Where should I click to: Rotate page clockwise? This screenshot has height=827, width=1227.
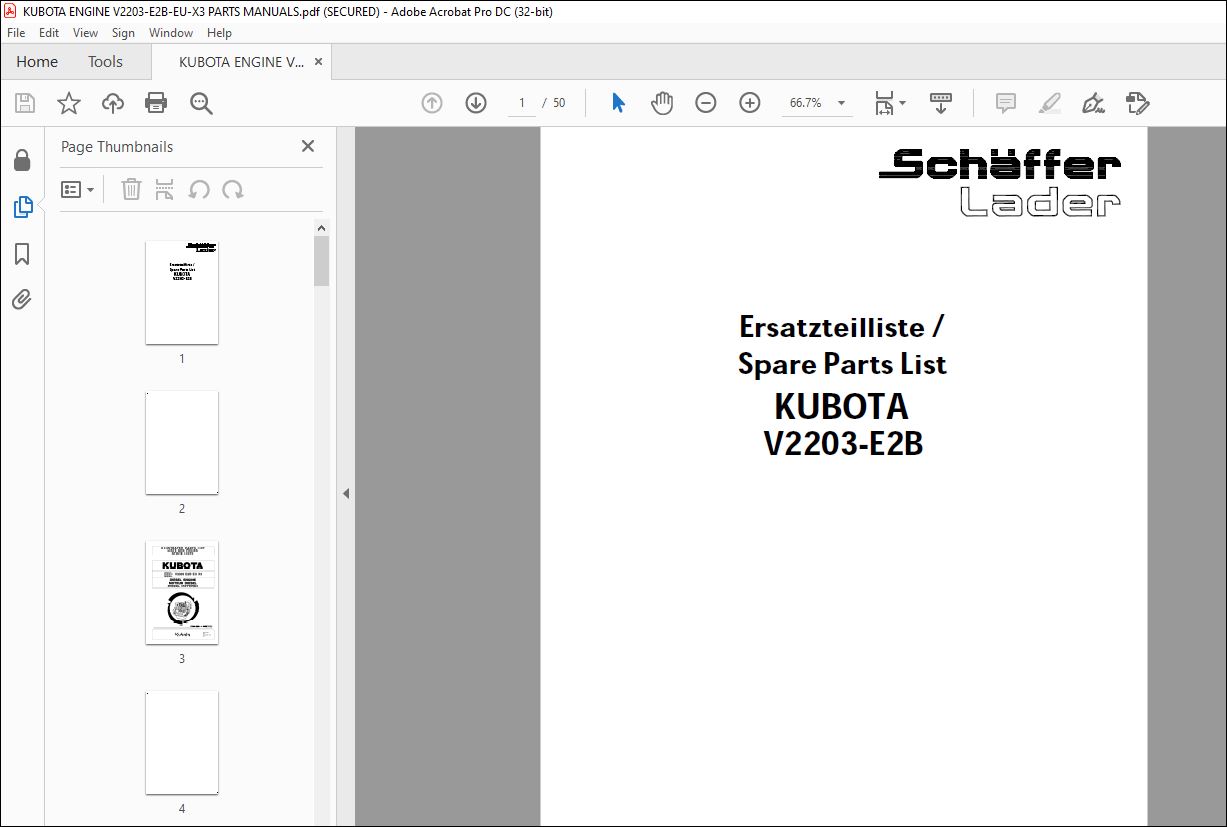click(x=233, y=189)
